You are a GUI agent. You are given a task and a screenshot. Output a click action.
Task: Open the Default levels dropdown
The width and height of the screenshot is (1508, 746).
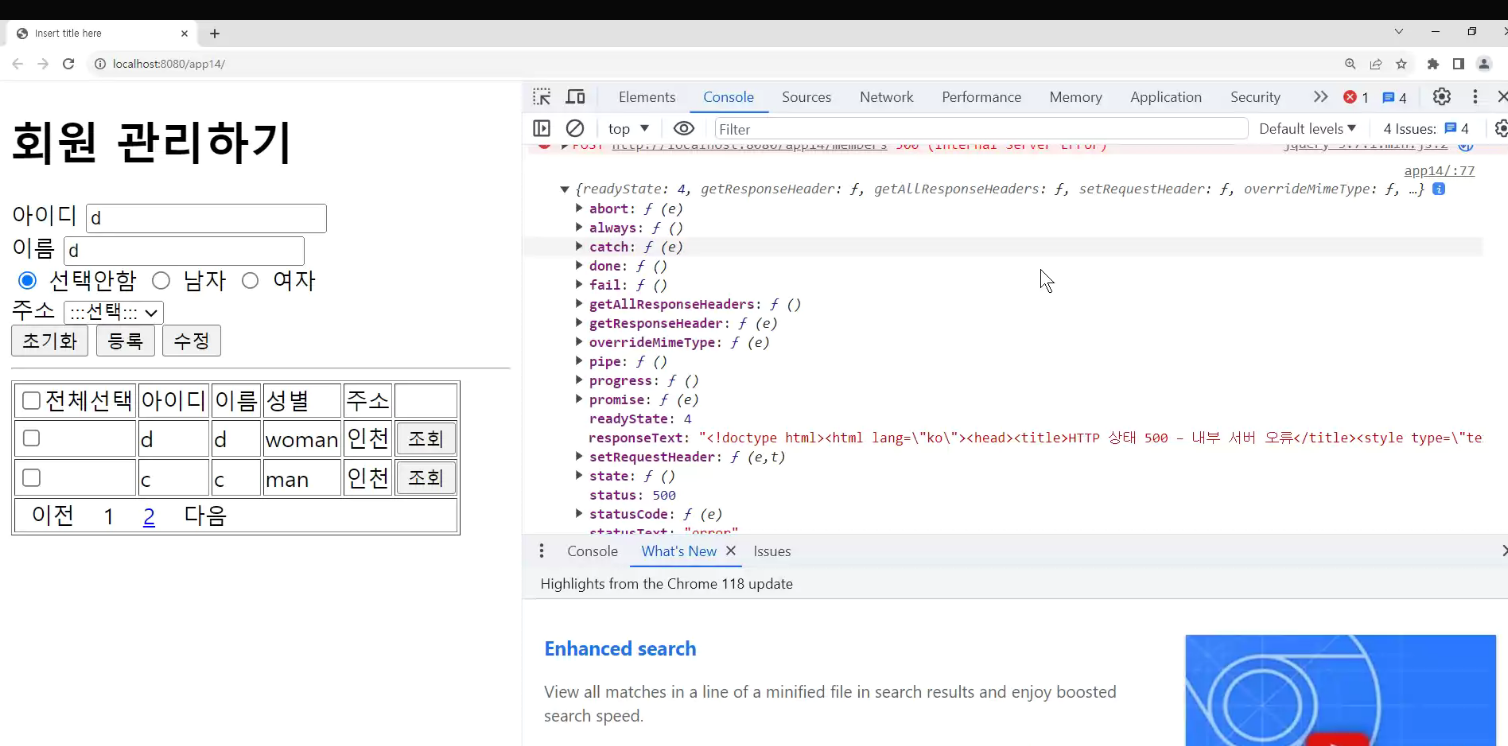coord(1307,128)
